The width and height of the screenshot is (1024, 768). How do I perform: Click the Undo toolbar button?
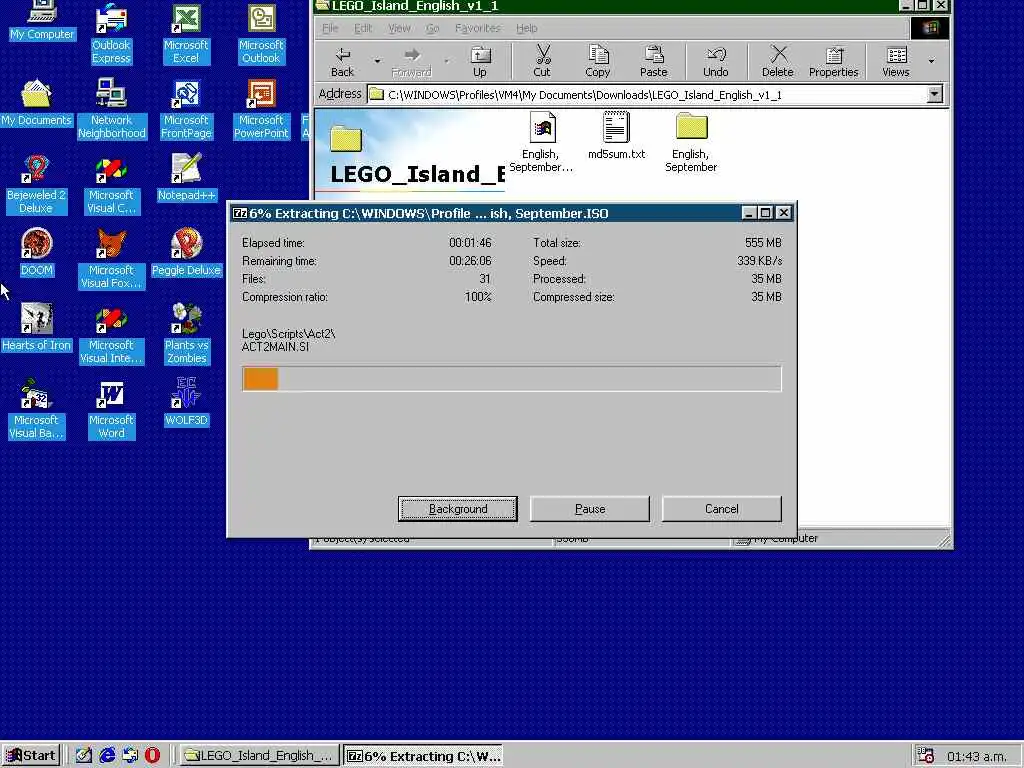click(716, 61)
